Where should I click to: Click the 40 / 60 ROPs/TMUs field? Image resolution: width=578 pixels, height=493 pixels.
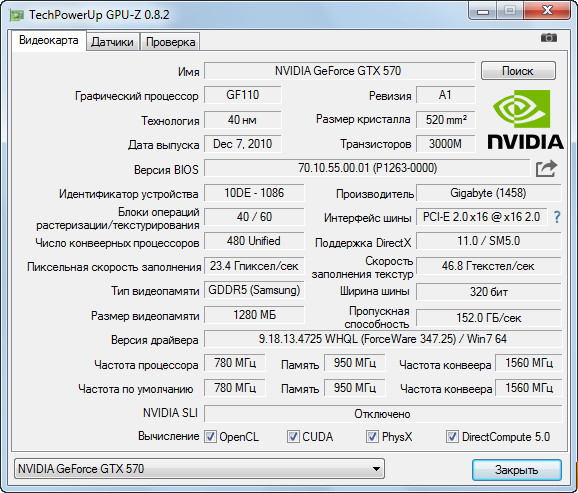(254, 217)
